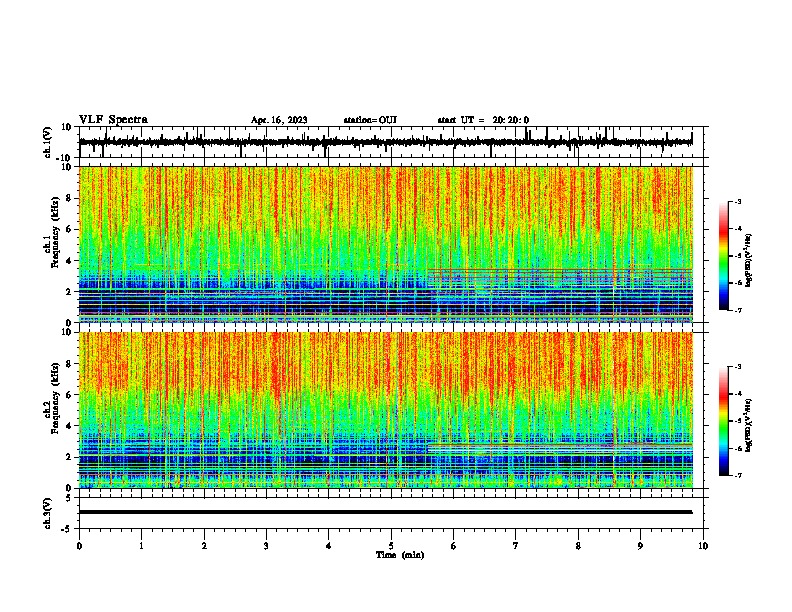Click the "-3" label on ch.1 color scale
The width and height of the screenshot is (792, 612).
tap(737, 201)
